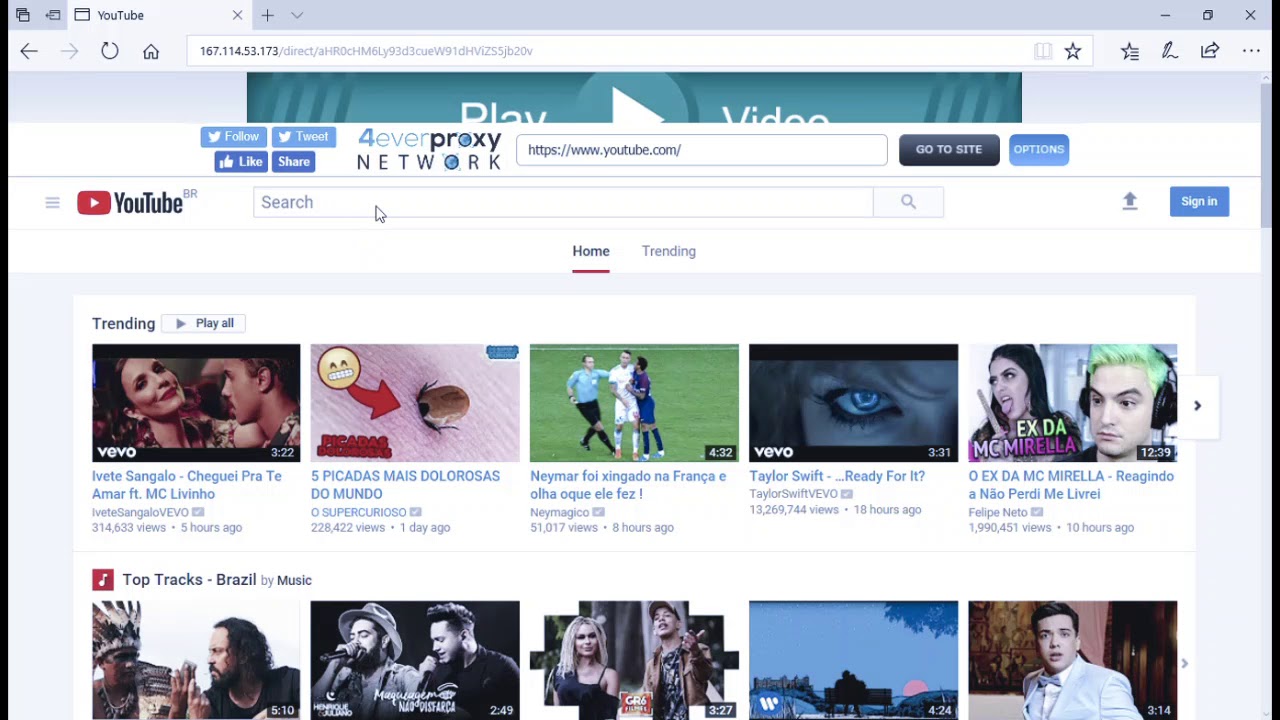Click the Facebook Share button
The width and height of the screenshot is (1280, 720).
click(294, 162)
